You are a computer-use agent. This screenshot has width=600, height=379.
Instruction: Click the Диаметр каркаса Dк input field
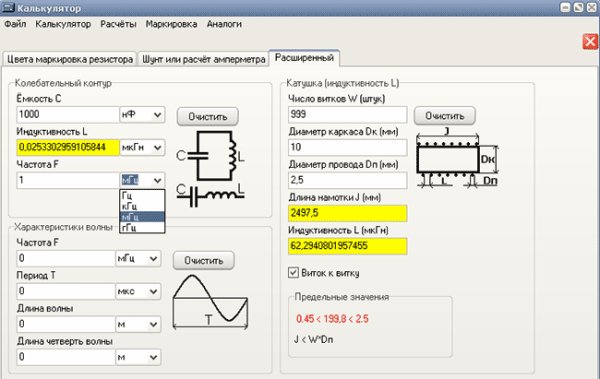(347, 147)
